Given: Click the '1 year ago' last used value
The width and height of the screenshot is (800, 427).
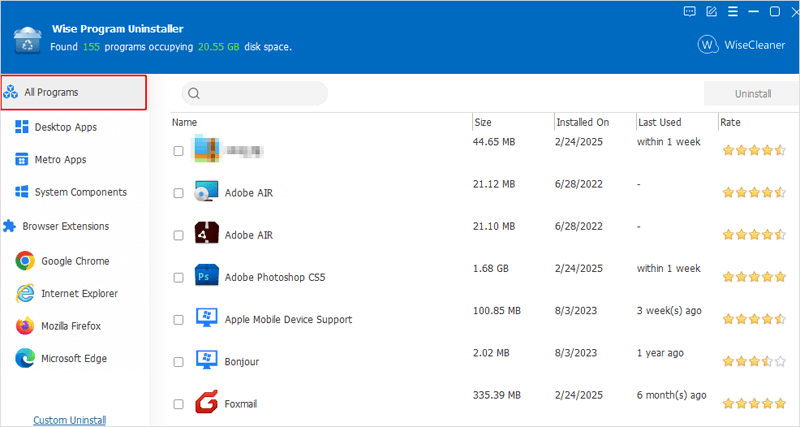Looking at the screenshot, I should 660,353.
